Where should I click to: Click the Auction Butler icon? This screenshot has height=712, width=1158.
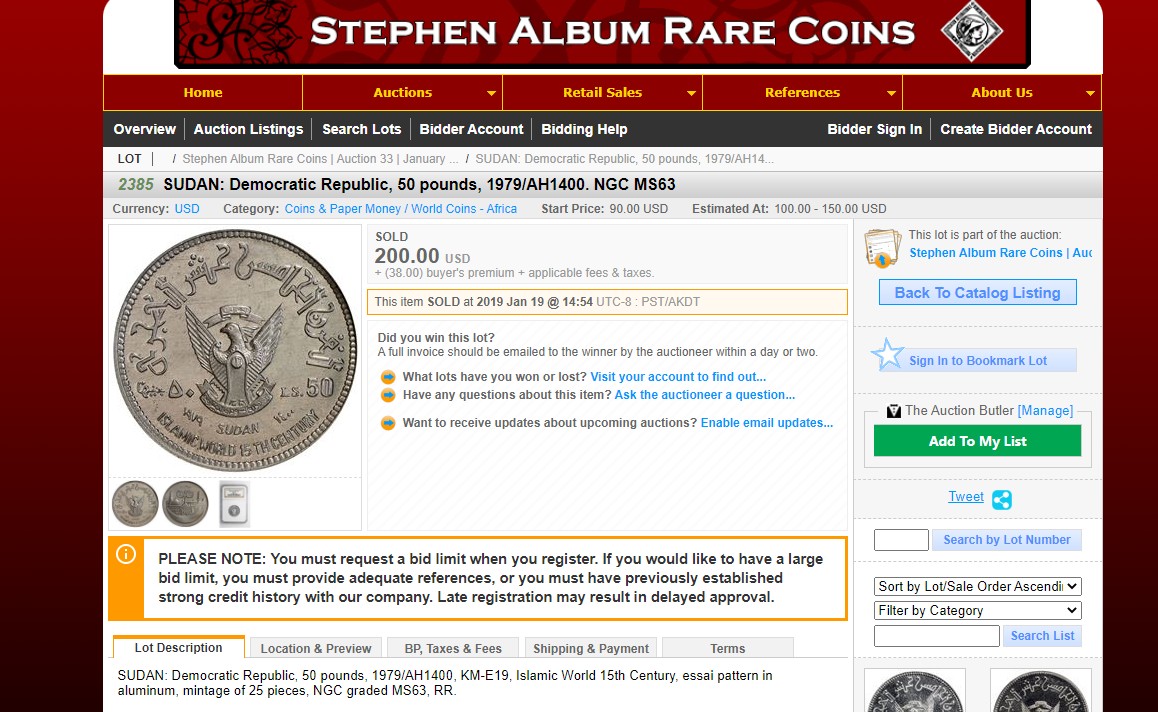894,411
